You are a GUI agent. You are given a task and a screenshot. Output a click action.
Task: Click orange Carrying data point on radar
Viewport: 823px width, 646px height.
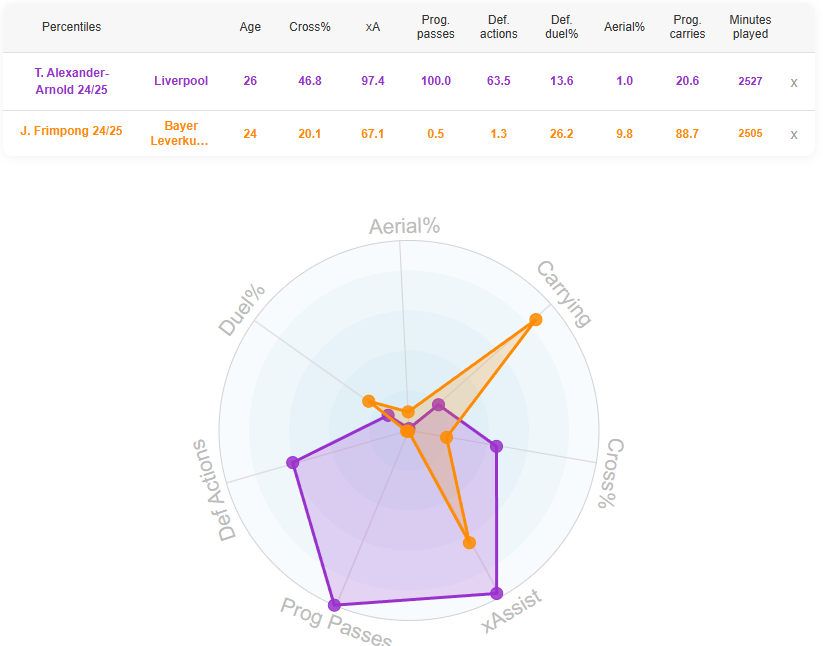pos(536,320)
